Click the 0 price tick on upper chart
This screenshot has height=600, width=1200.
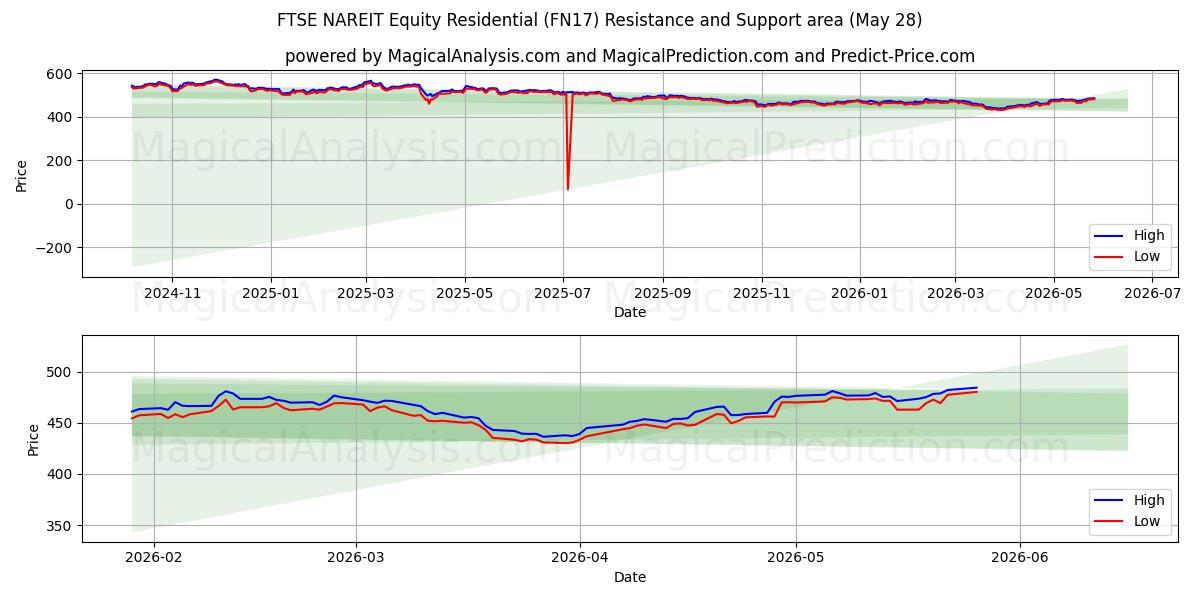67,204
